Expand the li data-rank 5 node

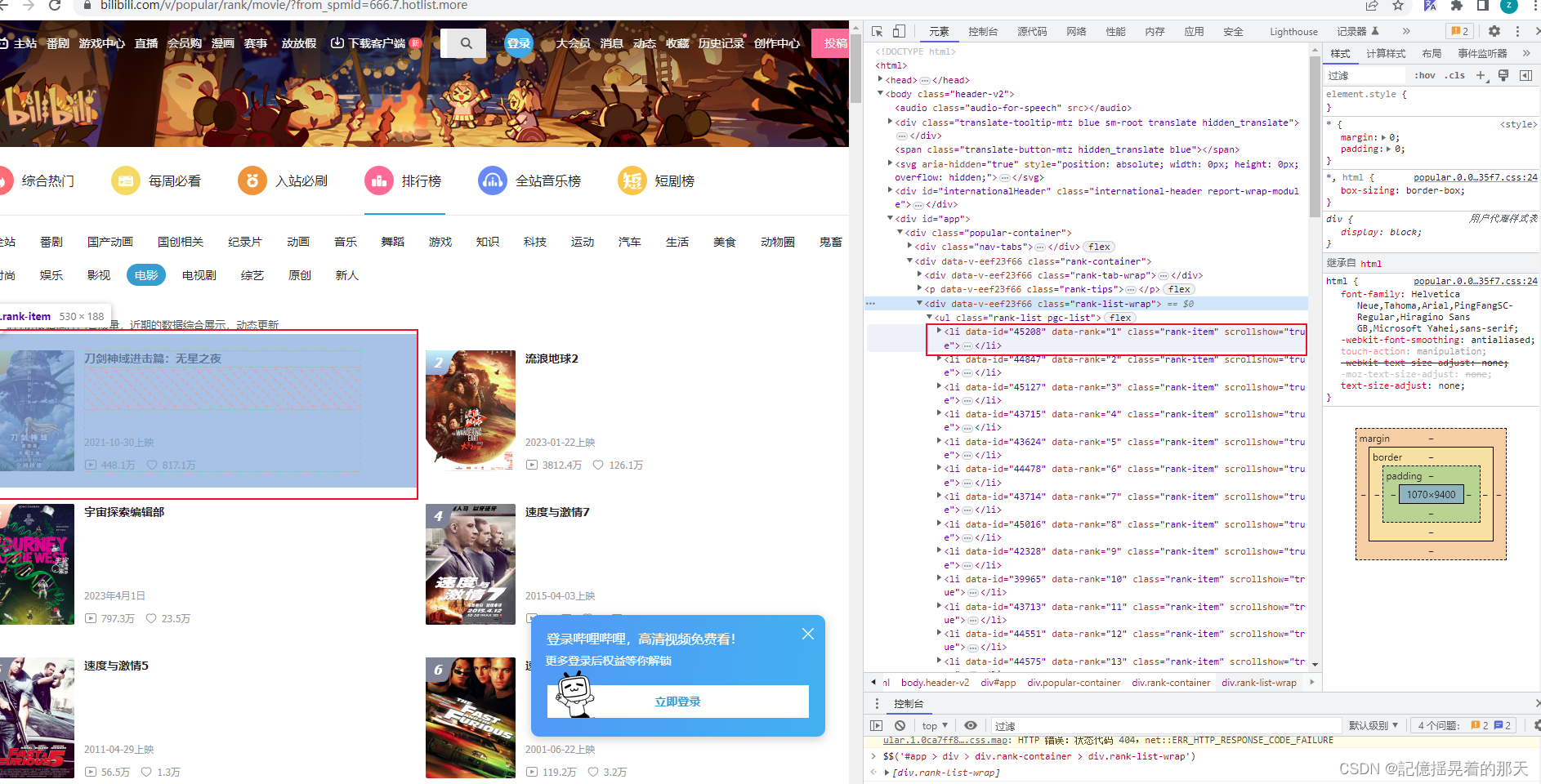tap(939, 441)
